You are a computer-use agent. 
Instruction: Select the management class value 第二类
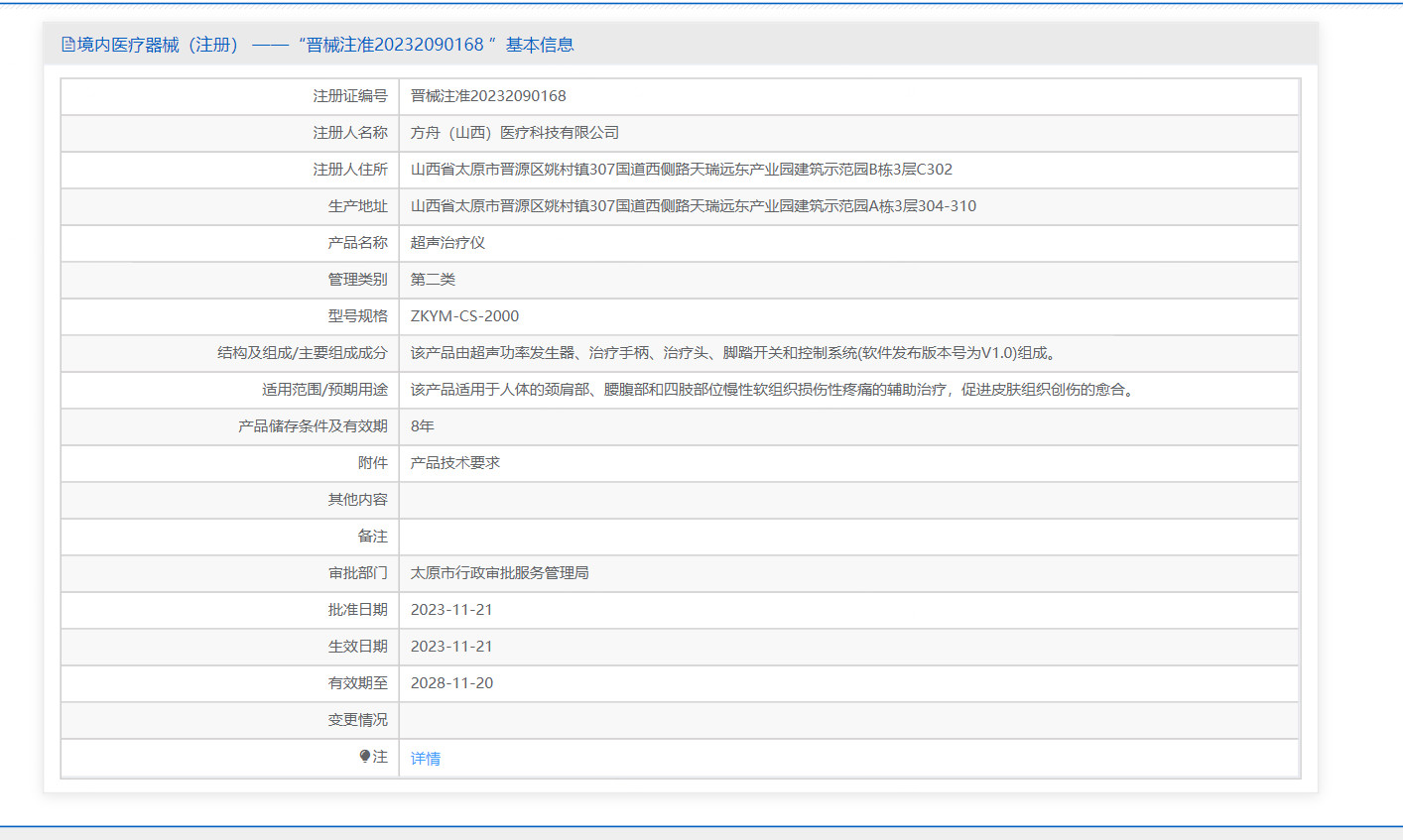tap(433, 280)
